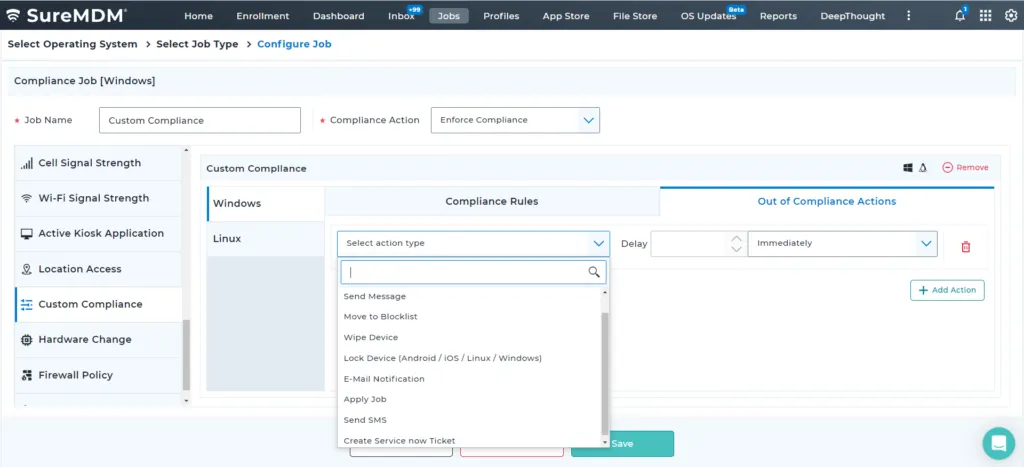Open the Enrollment menu
Image resolution: width=1024 pixels, height=467 pixels.
click(x=263, y=16)
